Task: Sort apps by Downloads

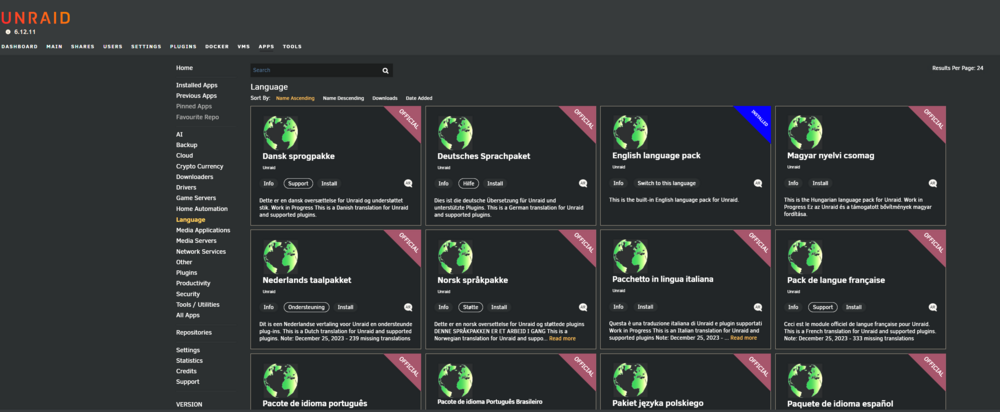Action: coord(385,98)
